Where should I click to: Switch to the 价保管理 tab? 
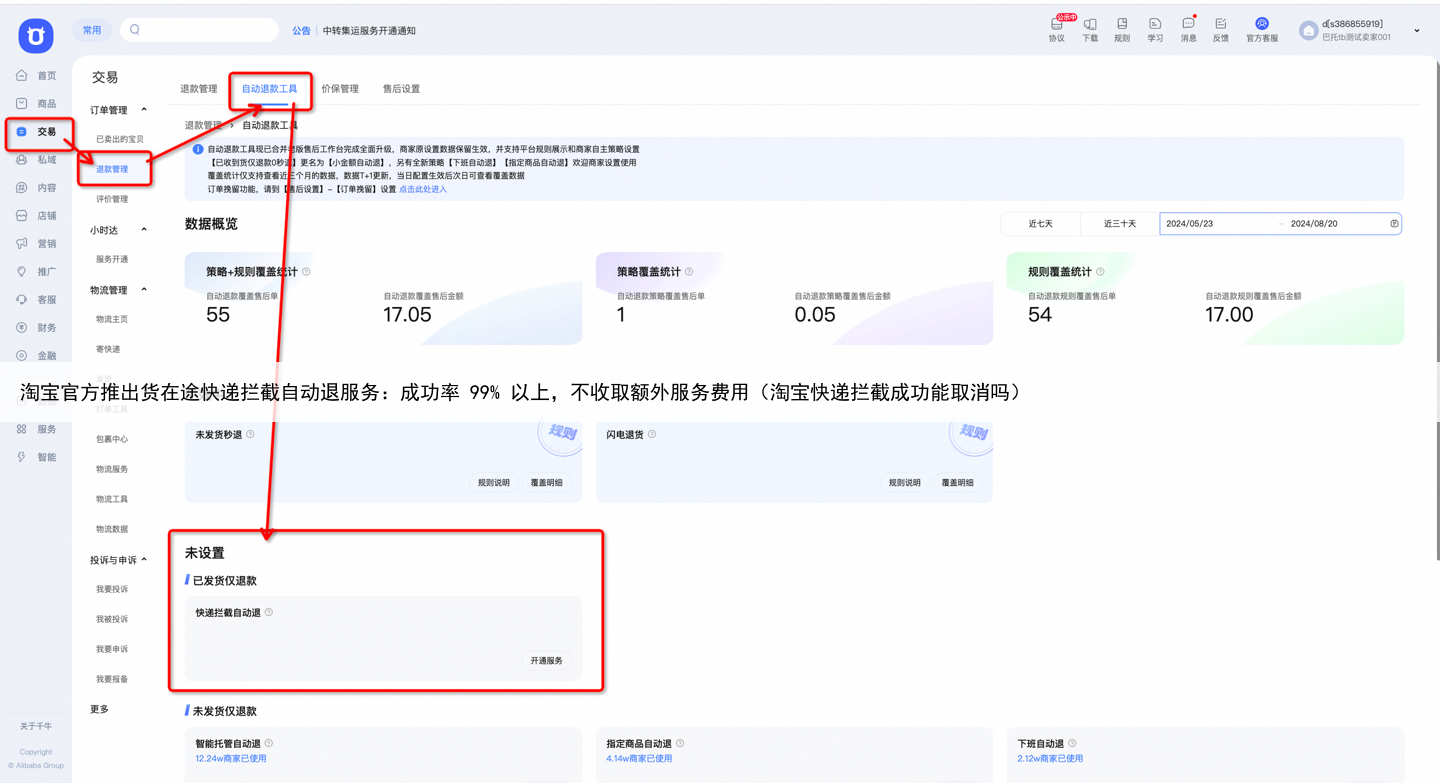pyautogui.click(x=342, y=88)
